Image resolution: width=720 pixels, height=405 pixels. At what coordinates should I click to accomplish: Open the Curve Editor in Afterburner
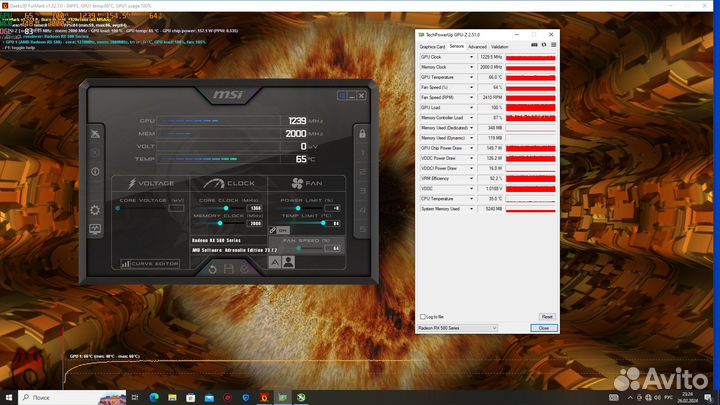pyautogui.click(x=150, y=264)
